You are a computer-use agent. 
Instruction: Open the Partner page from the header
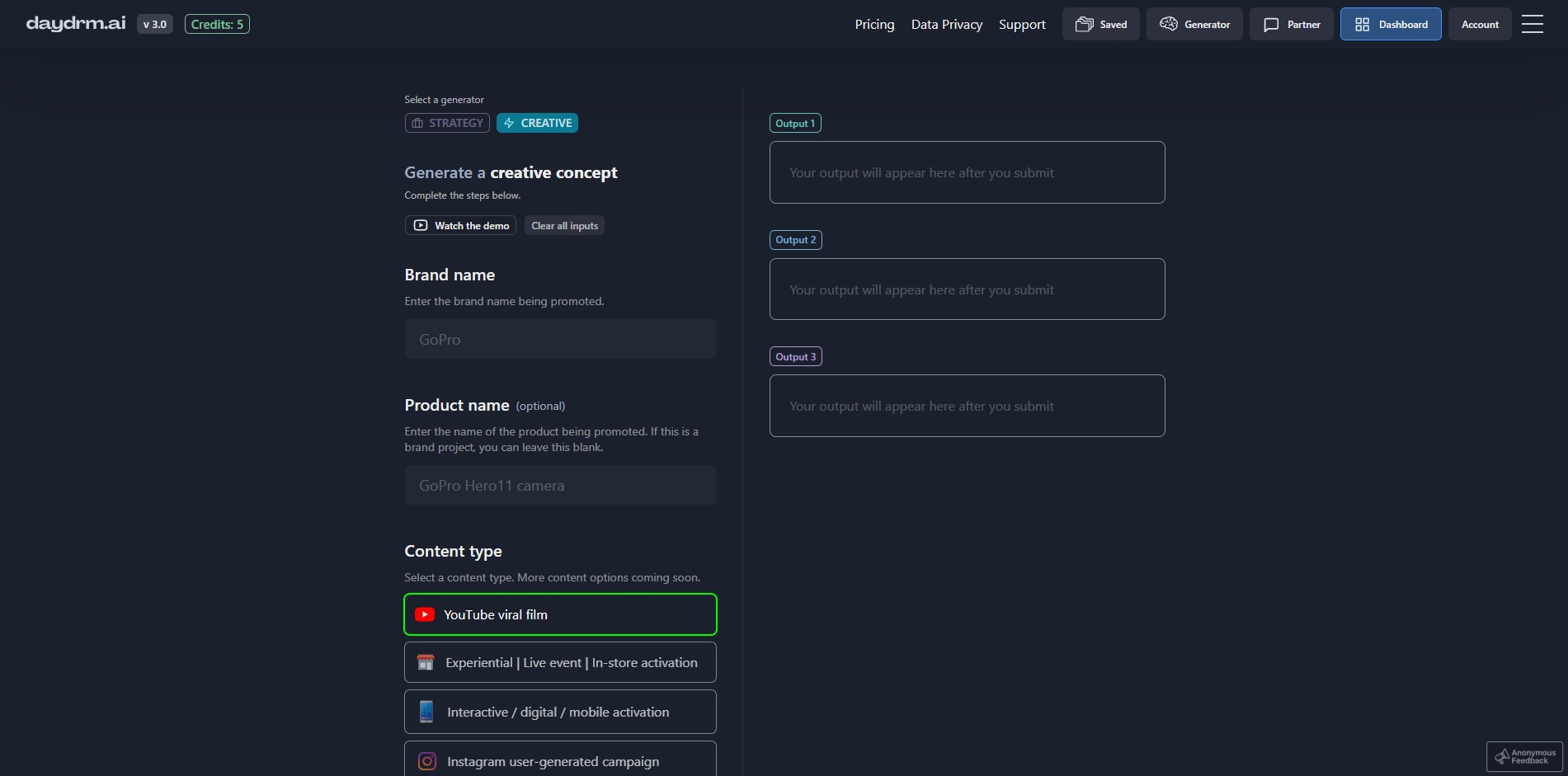[x=1291, y=24]
